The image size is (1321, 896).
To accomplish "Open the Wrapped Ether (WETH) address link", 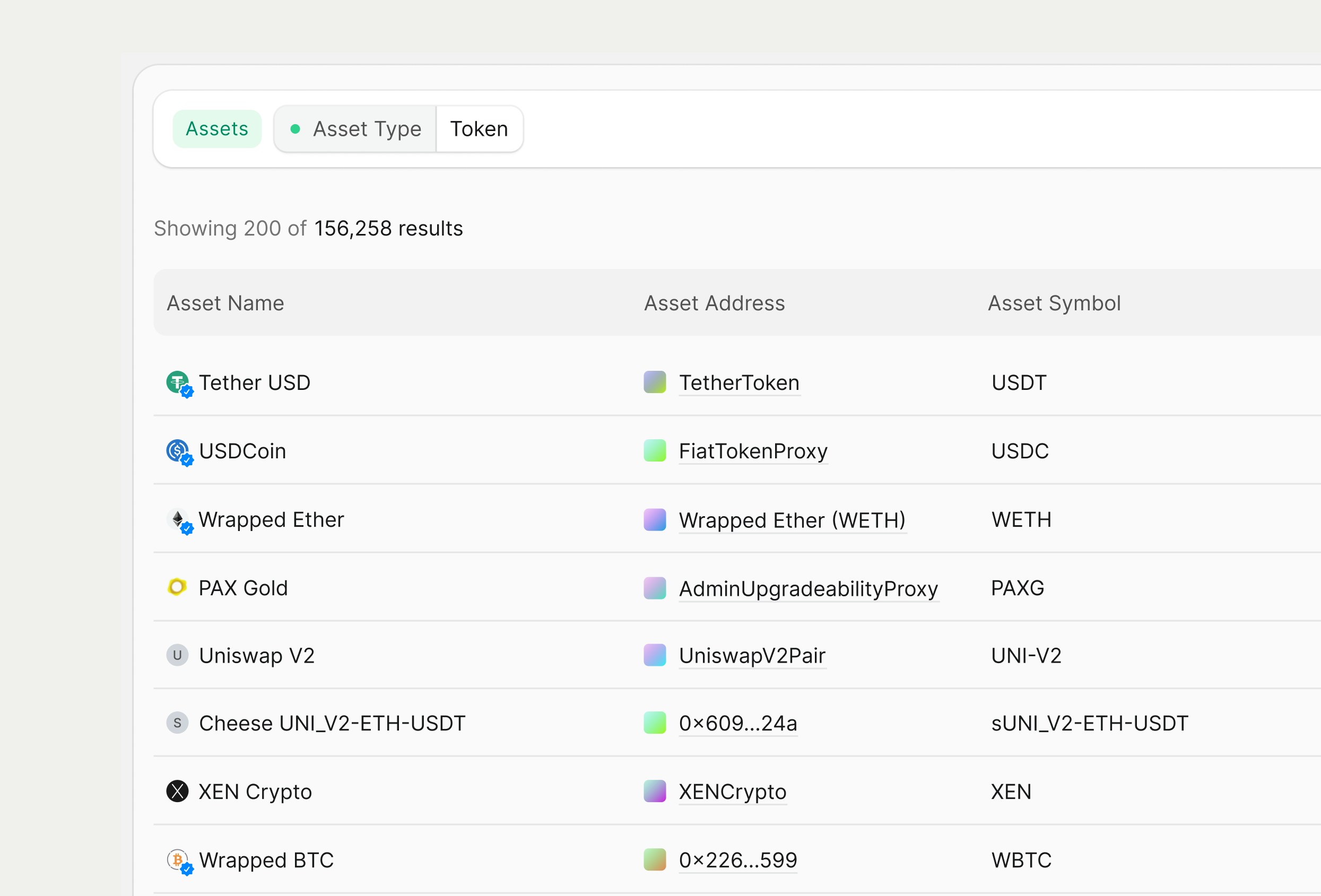I will 792,520.
